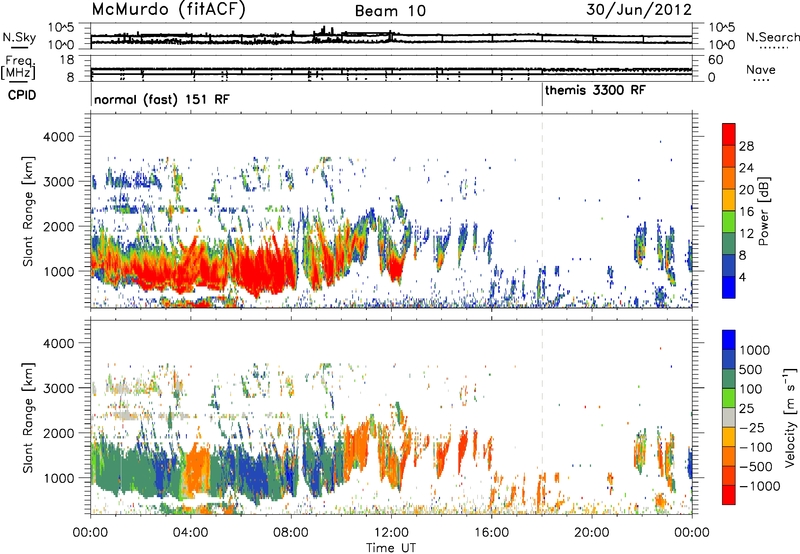Click the 16:00 time axis tick label

(x=491, y=533)
